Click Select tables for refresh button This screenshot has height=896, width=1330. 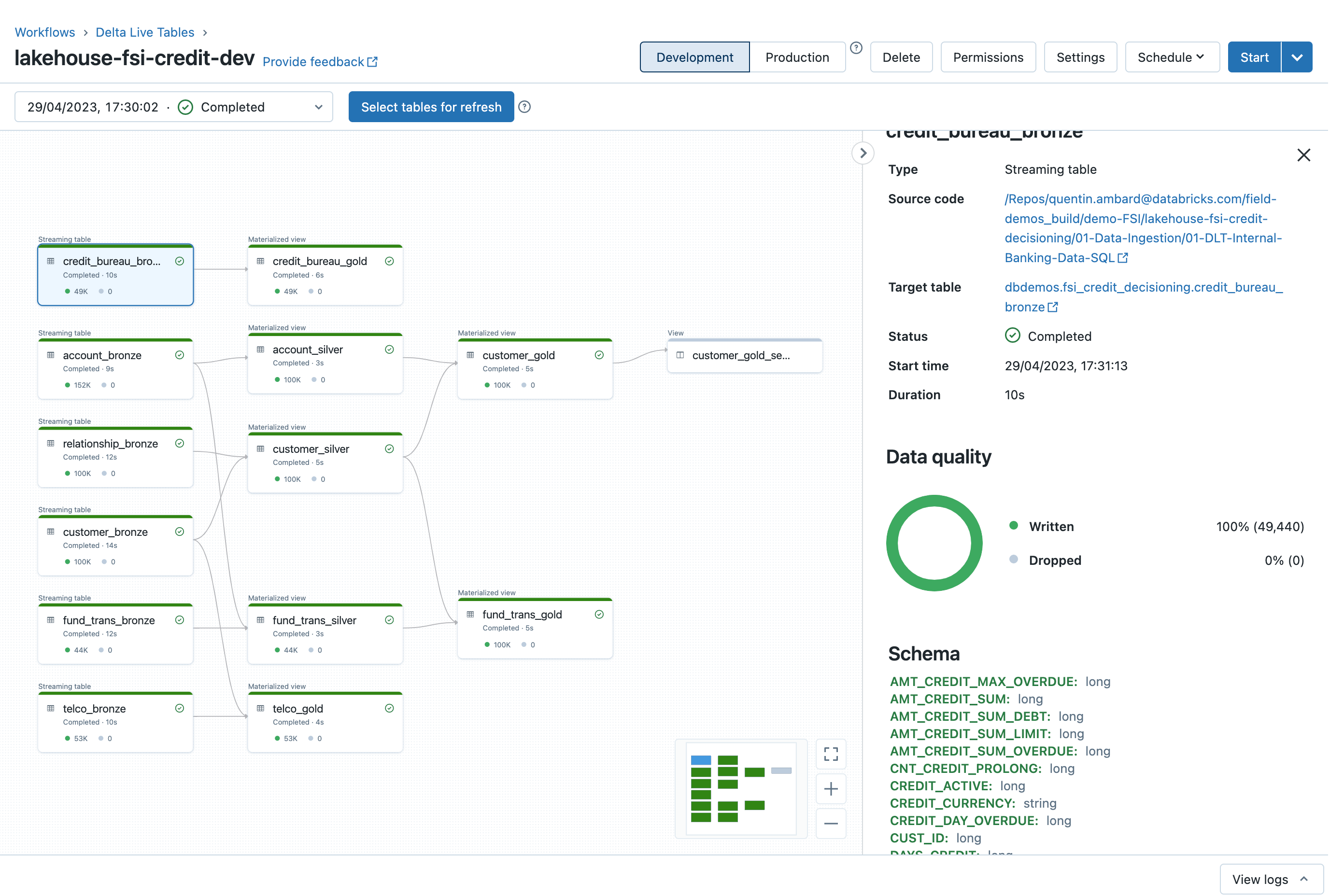coord(431,107)
